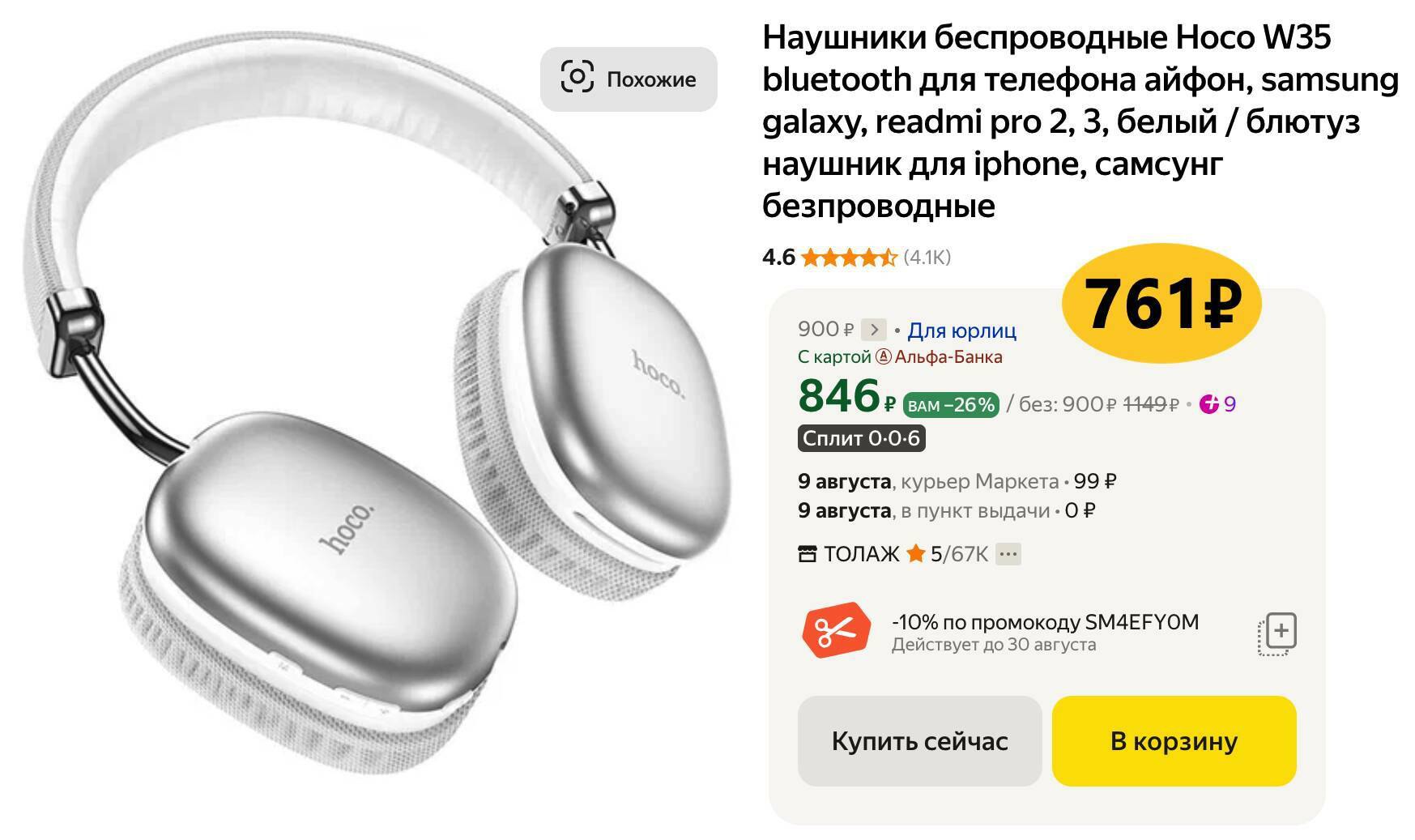
Task: Click the ВАМ –26% discount badge
Action: pos(951,405)
